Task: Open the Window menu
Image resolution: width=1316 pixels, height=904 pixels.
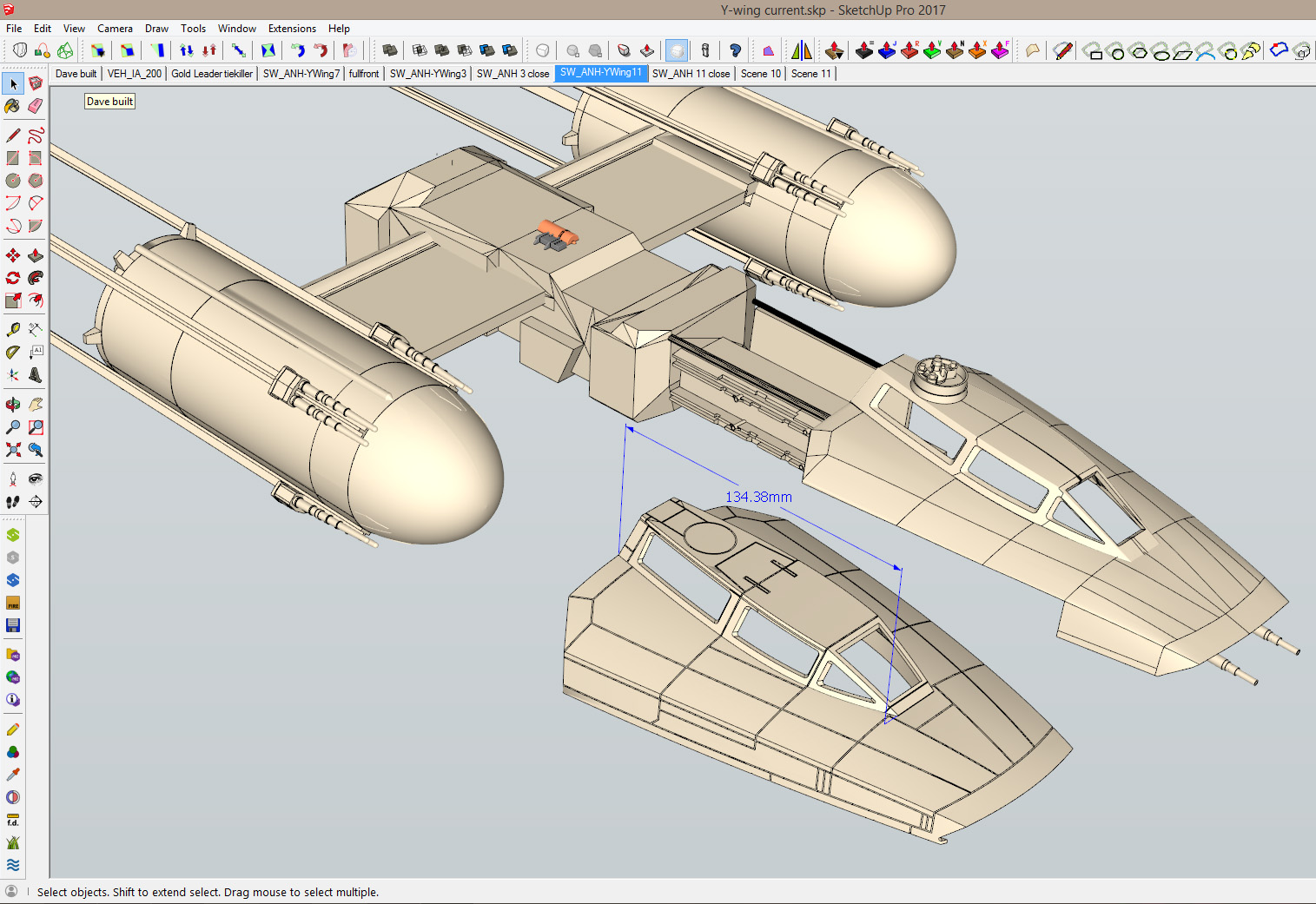Action: point(237,29)
